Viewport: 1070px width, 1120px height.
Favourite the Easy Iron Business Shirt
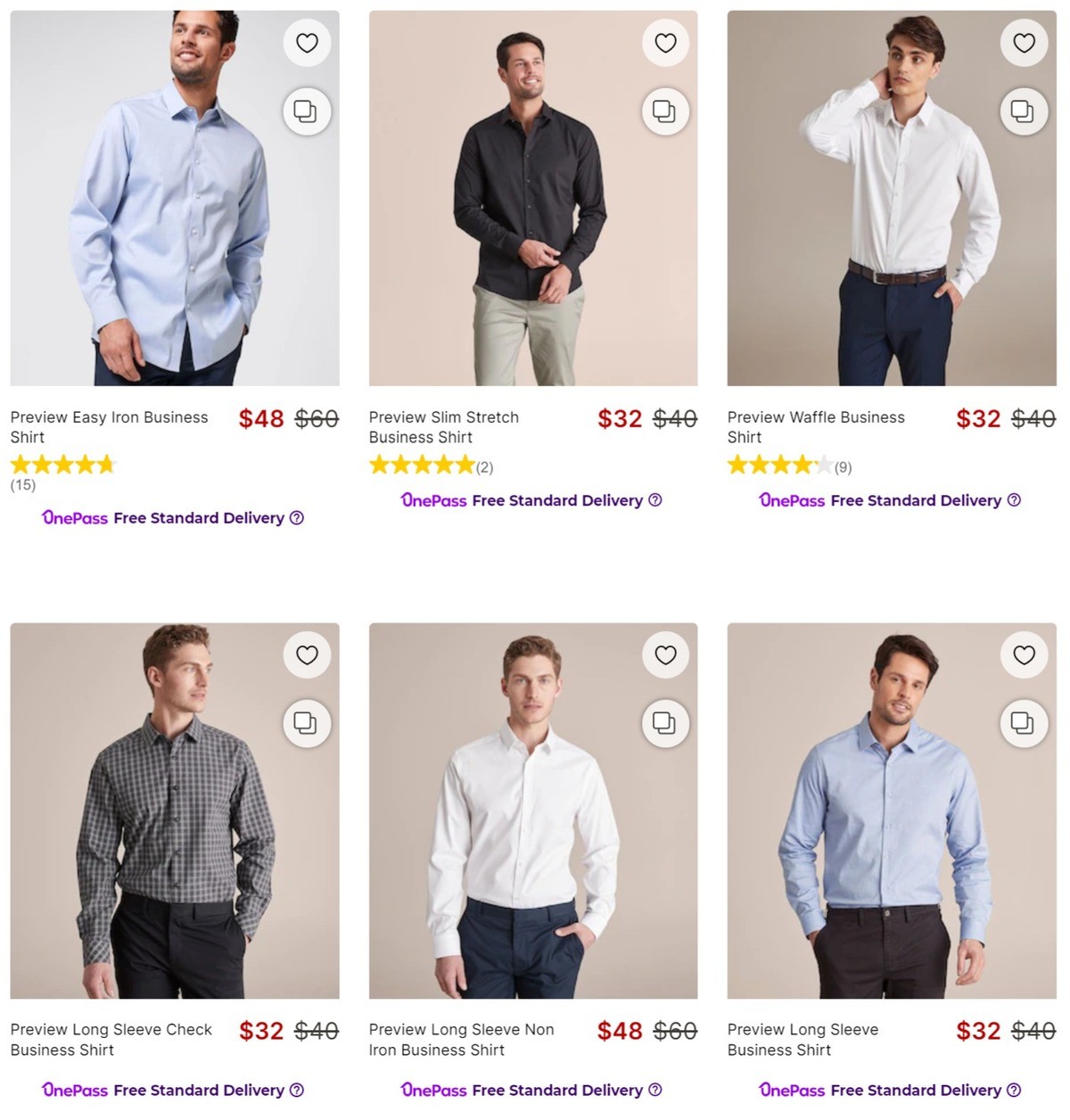pyautogui.click(x=307, y=43)
